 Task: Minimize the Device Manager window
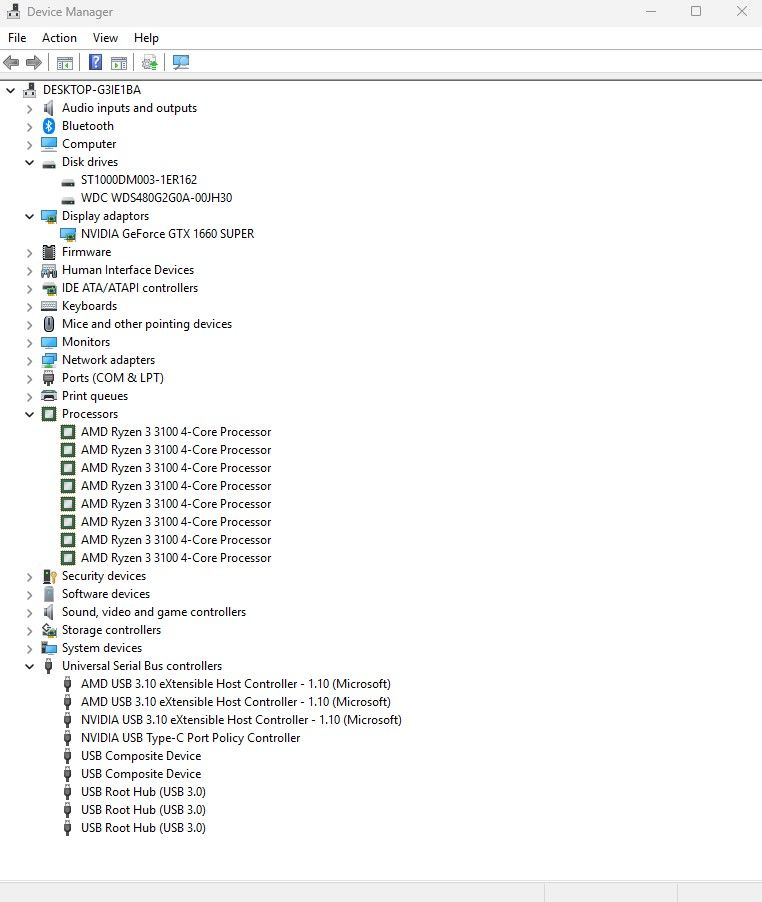click(651, 12)
